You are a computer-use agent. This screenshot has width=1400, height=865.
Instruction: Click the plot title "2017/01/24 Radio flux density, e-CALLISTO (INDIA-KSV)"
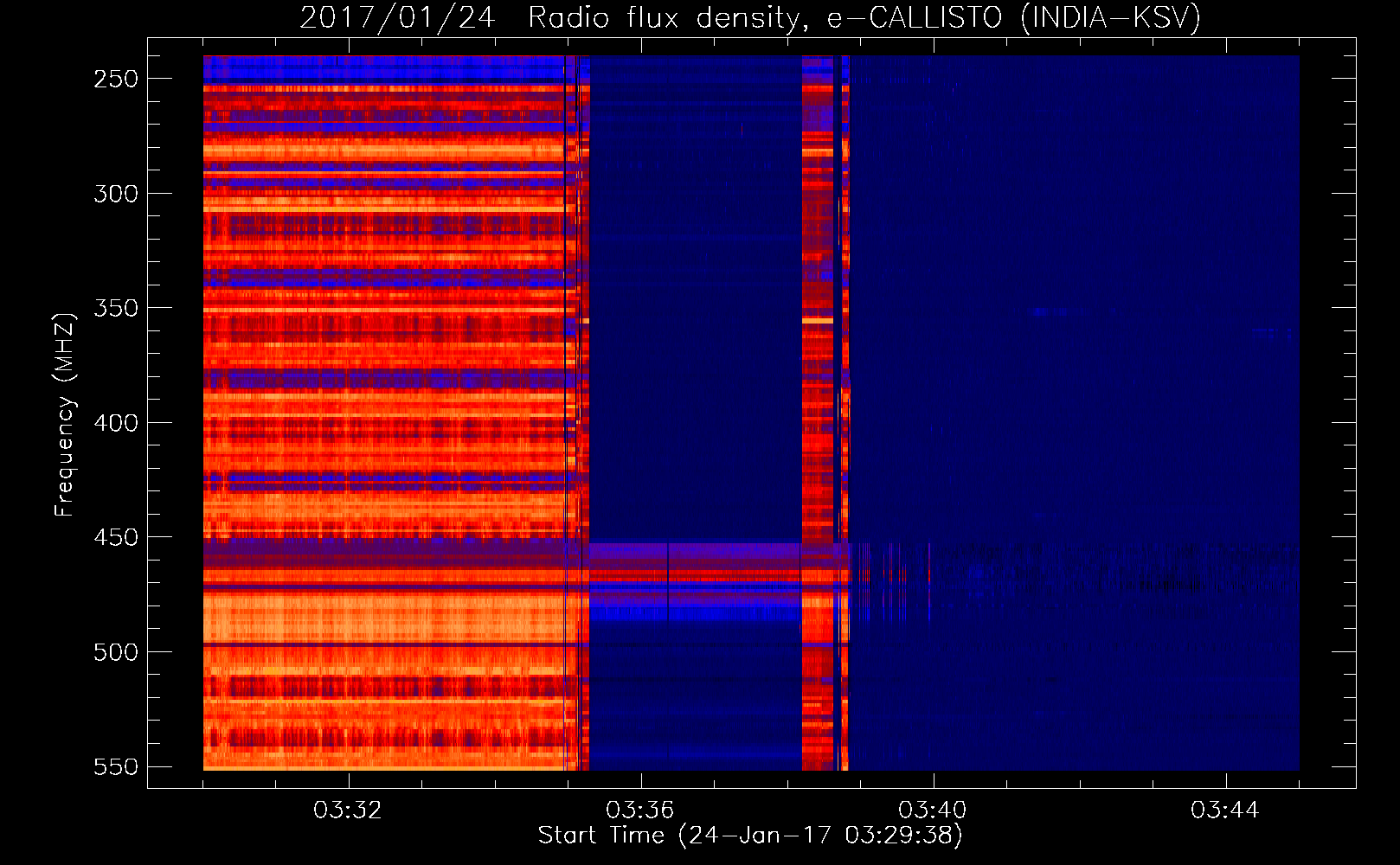point(750,18)
